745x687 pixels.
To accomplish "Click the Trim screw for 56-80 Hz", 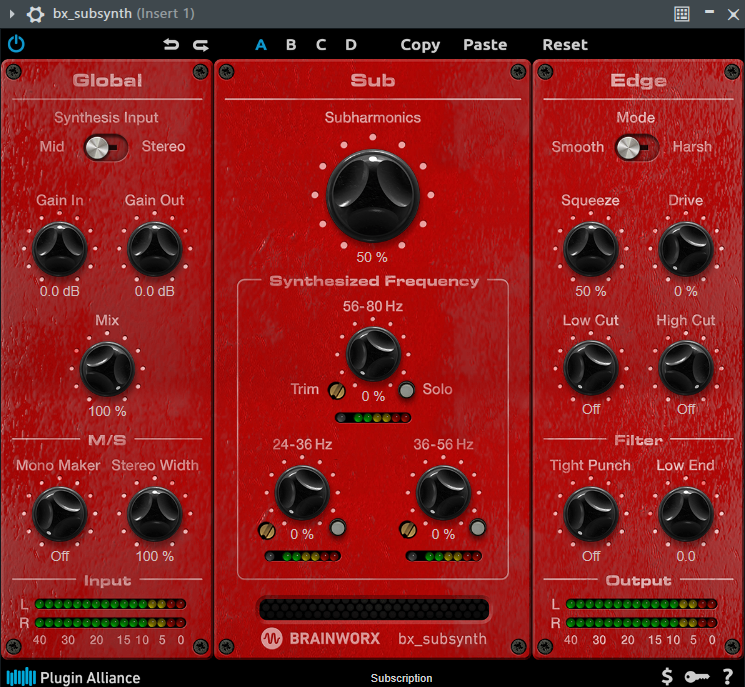I will coord(337,391).
